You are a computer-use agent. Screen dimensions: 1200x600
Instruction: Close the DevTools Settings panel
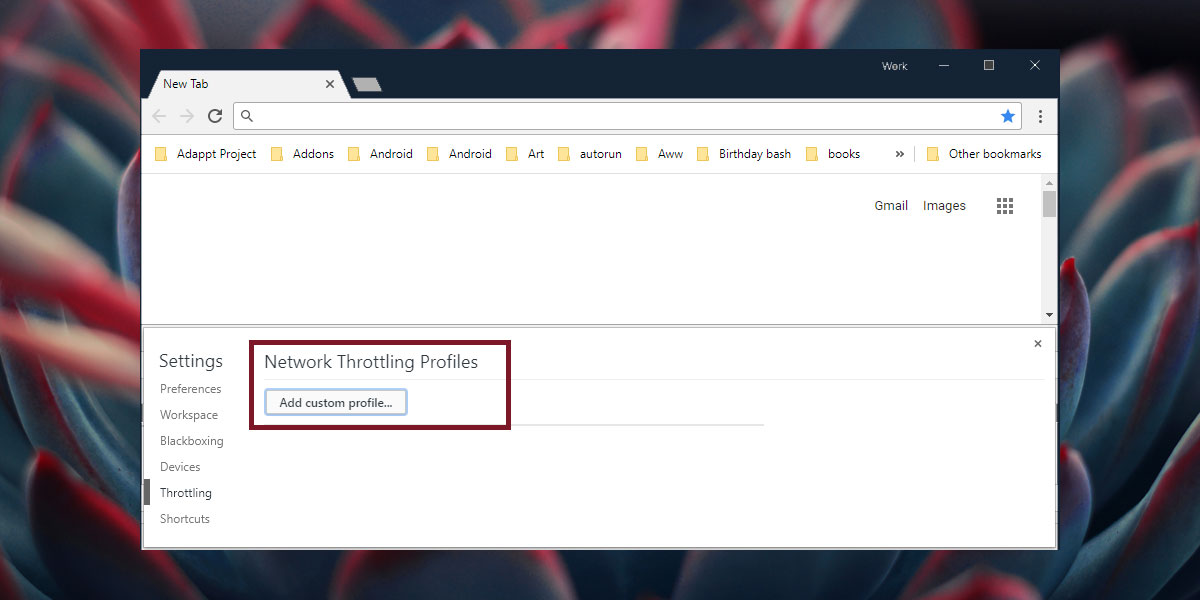point(1037,343)
